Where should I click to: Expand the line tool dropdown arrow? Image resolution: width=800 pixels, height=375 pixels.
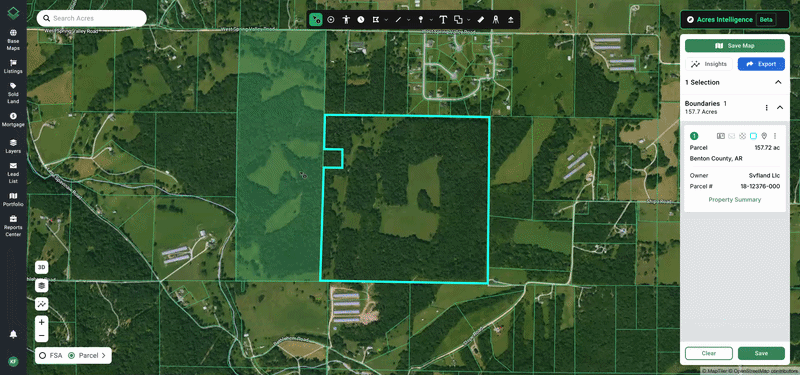pos(409,20)
